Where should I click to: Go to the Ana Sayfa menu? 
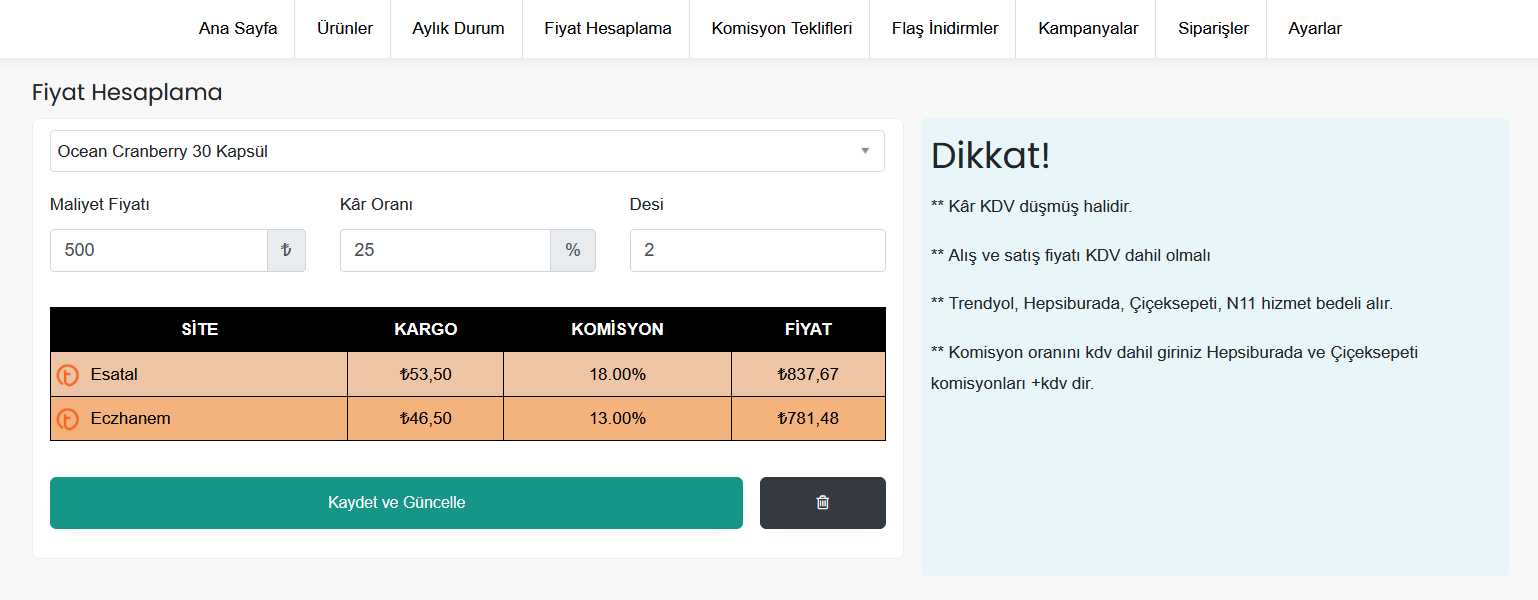[x=238, y=29]
